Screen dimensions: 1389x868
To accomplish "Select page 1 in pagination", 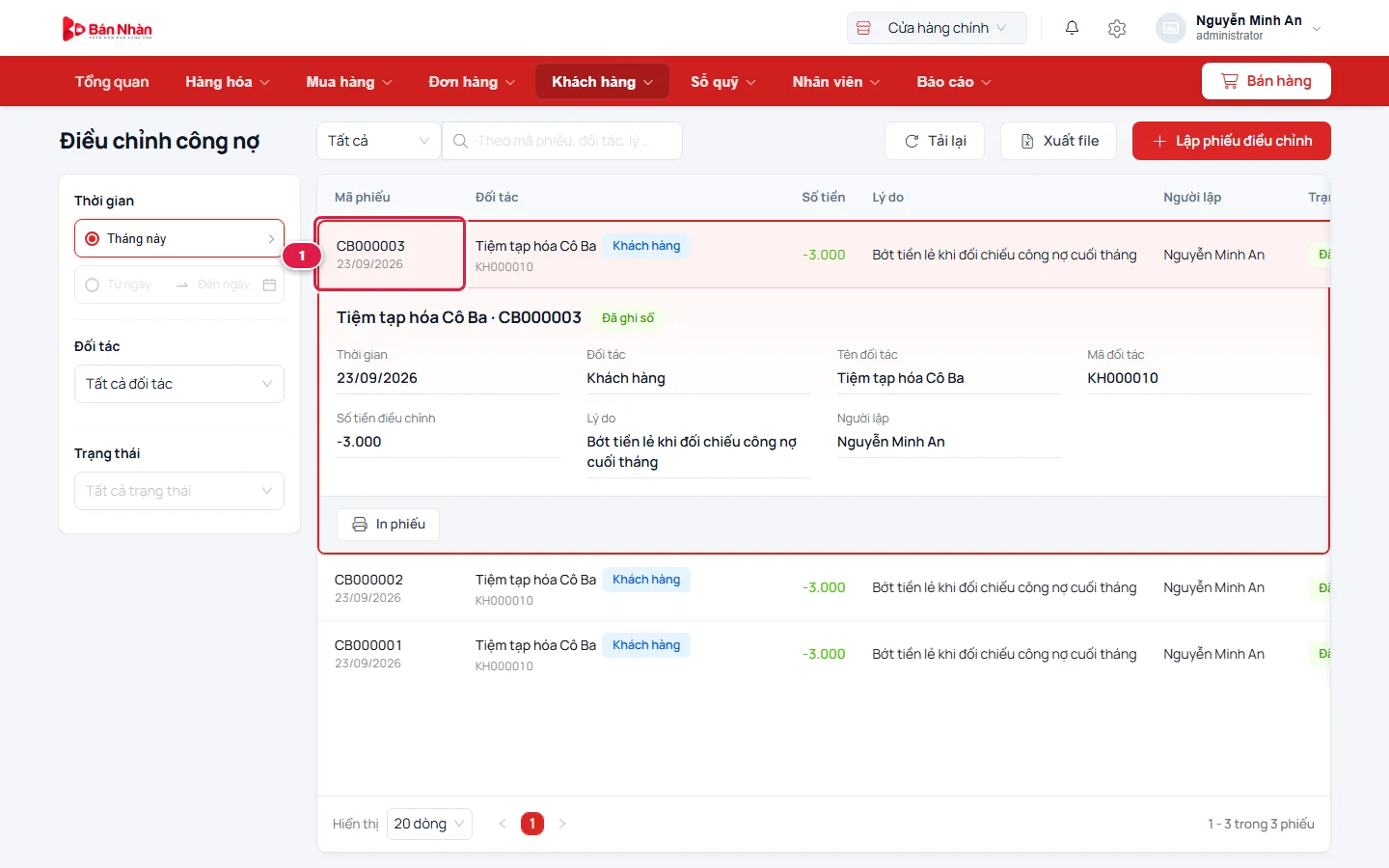I will click(532, 824).
